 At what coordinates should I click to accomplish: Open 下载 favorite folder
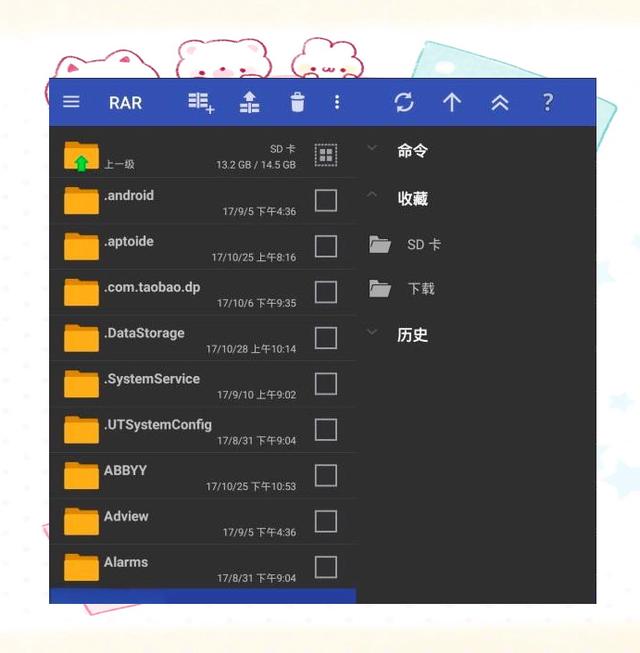tap(402, 288)
